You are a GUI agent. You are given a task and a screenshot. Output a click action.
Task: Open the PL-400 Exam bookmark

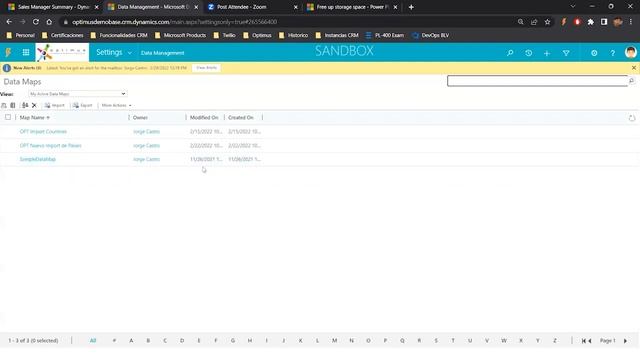(384, 36)
